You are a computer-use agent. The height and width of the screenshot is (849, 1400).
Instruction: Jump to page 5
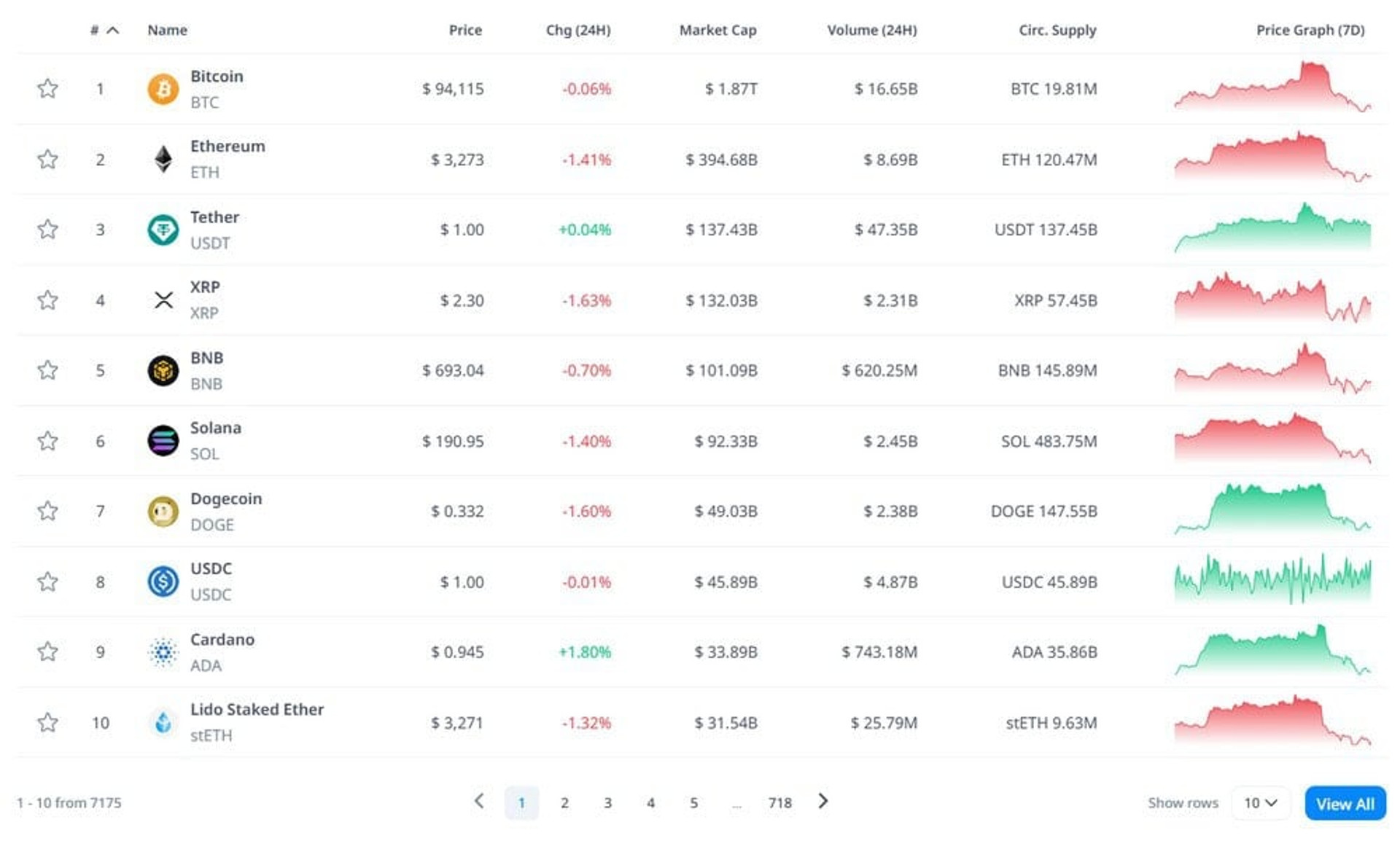click(x=693, y=802)
